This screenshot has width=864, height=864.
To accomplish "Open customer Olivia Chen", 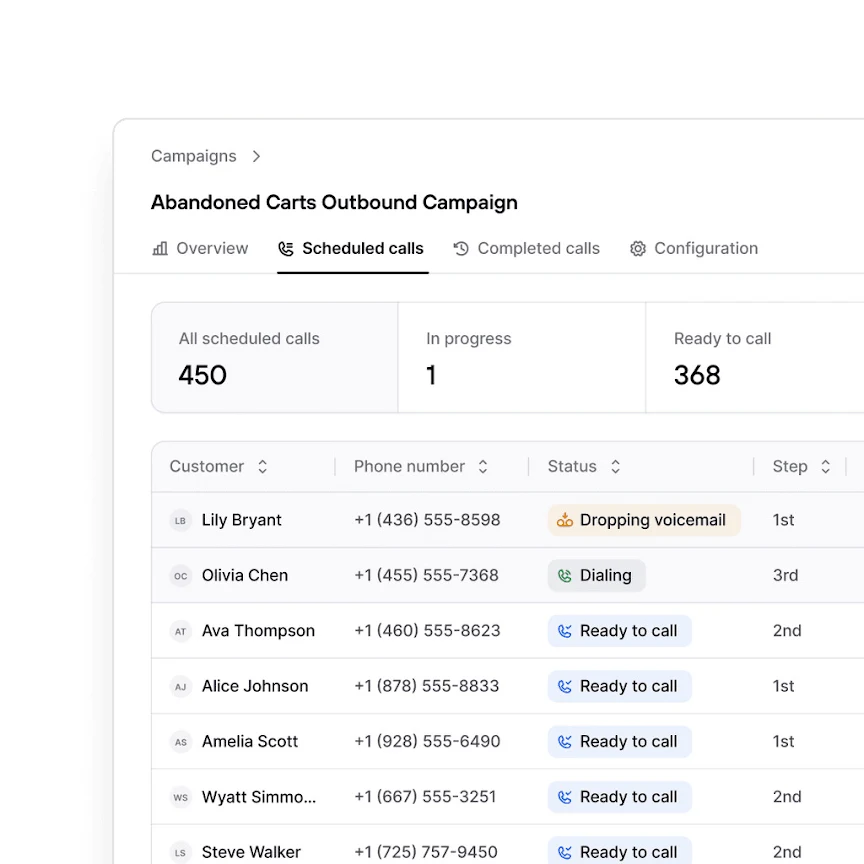I will click(x=245, y=575).
